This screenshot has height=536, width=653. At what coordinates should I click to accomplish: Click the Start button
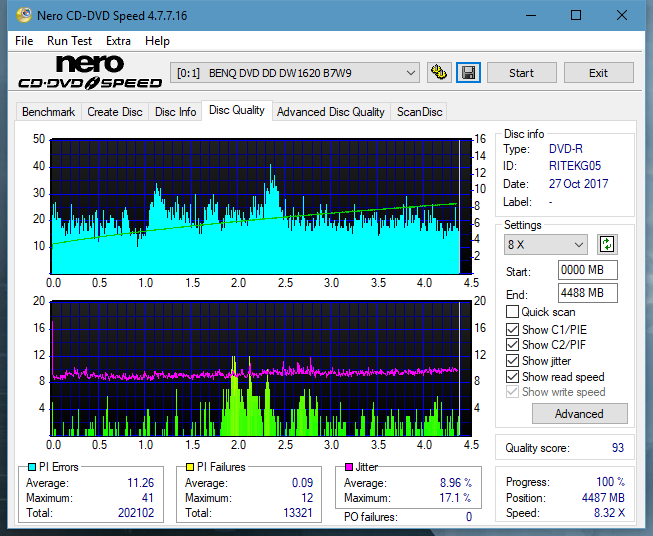[521, 73]
